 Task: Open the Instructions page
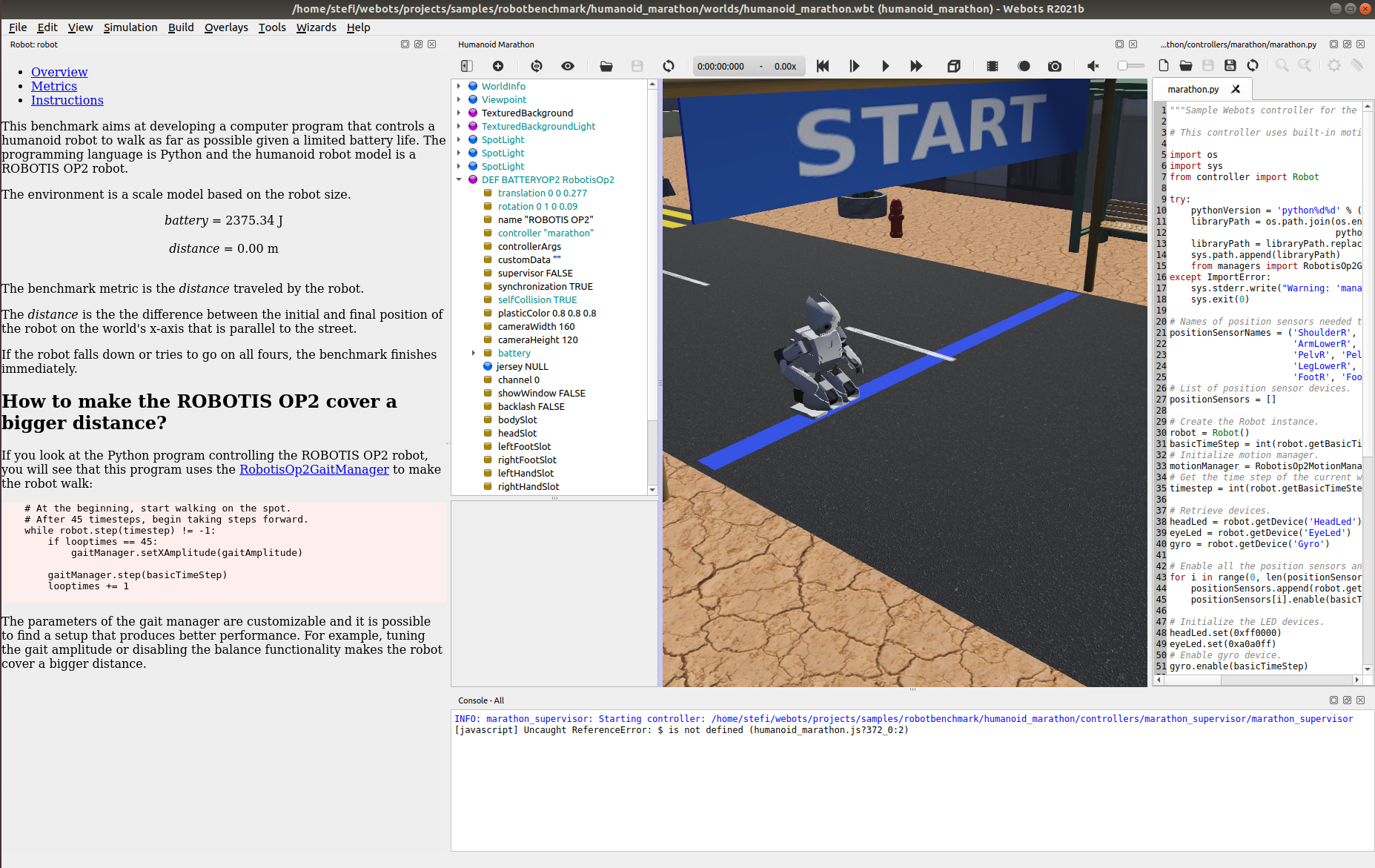coord(67,100)
